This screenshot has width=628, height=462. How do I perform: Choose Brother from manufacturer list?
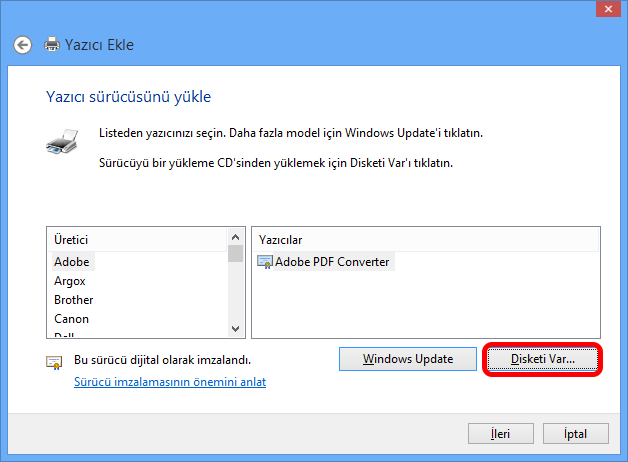coord(74,300)
